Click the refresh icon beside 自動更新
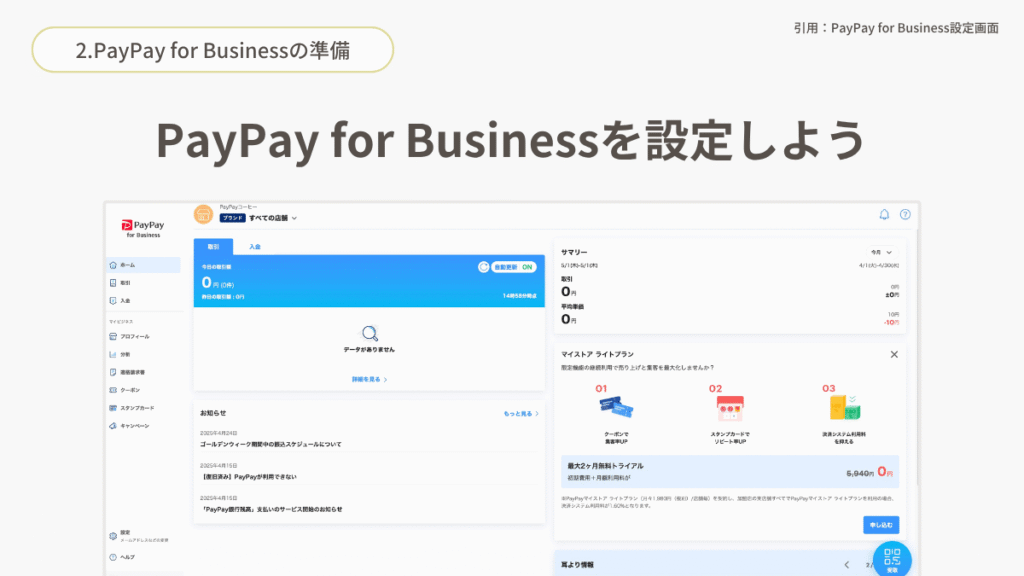The height and width of the screenshot is (576, 1024). point(483,267)
